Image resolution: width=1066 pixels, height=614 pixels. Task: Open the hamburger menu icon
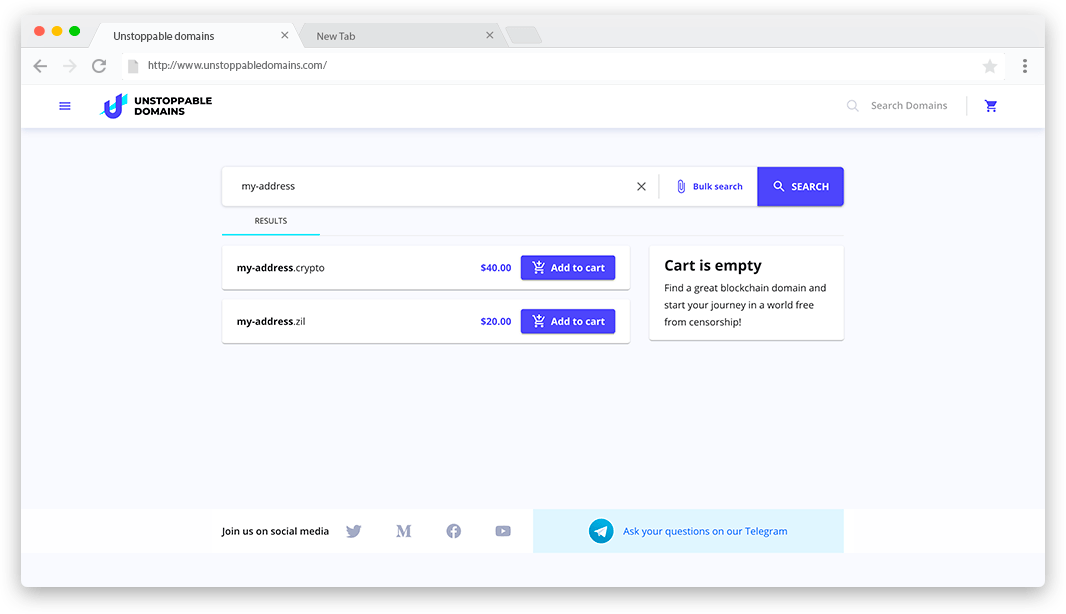(65, 106)
